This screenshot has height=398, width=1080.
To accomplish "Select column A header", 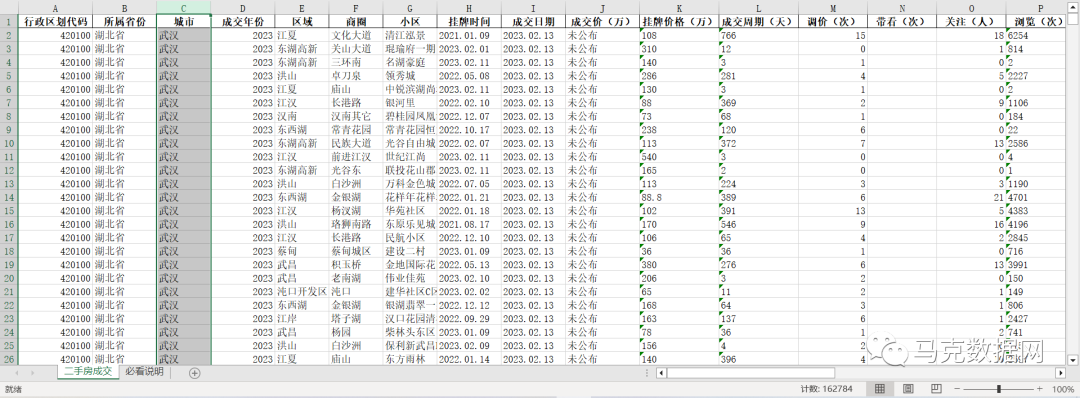I will (54, 8).
